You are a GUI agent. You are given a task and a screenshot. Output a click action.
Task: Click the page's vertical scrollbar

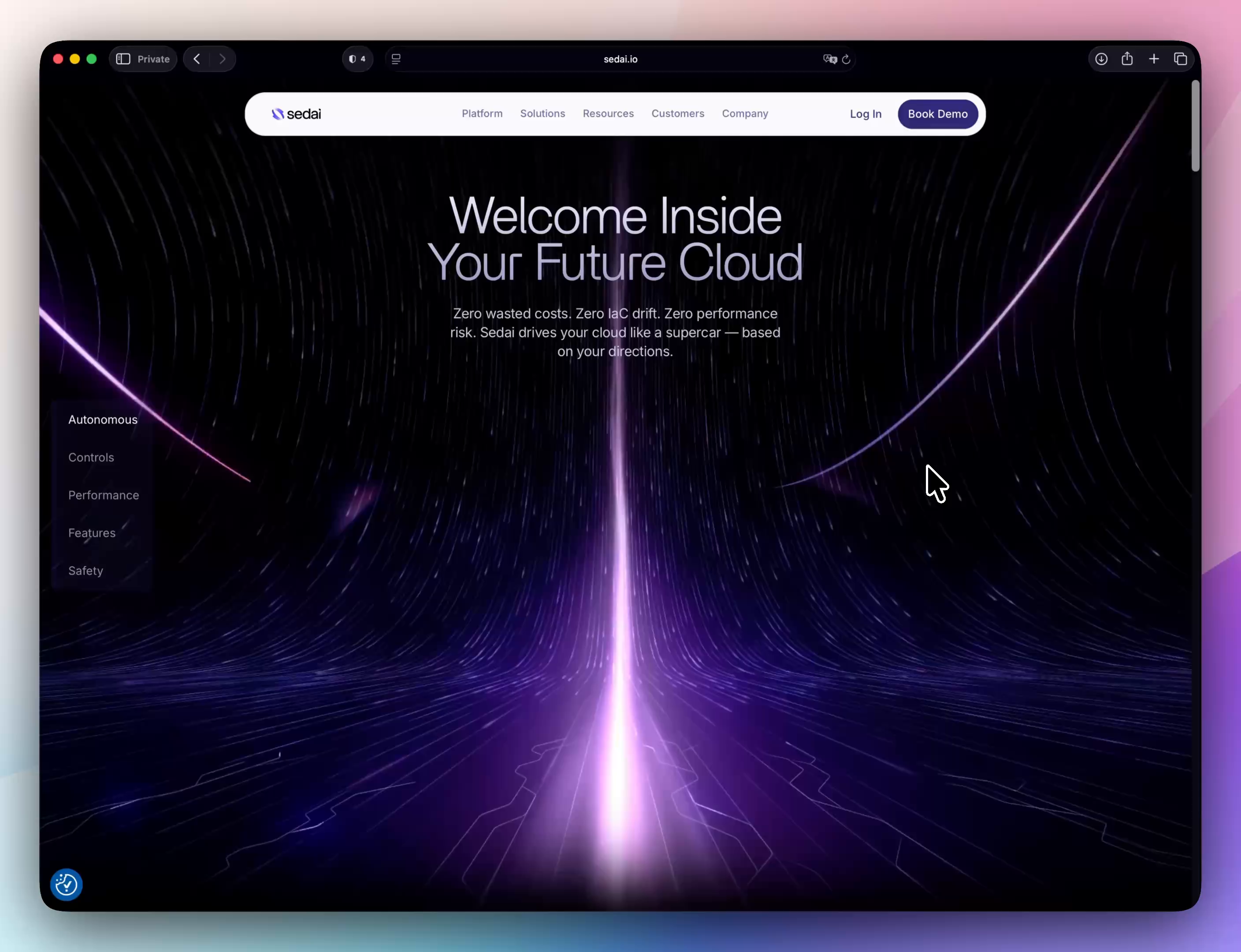tap(1195, 126)
